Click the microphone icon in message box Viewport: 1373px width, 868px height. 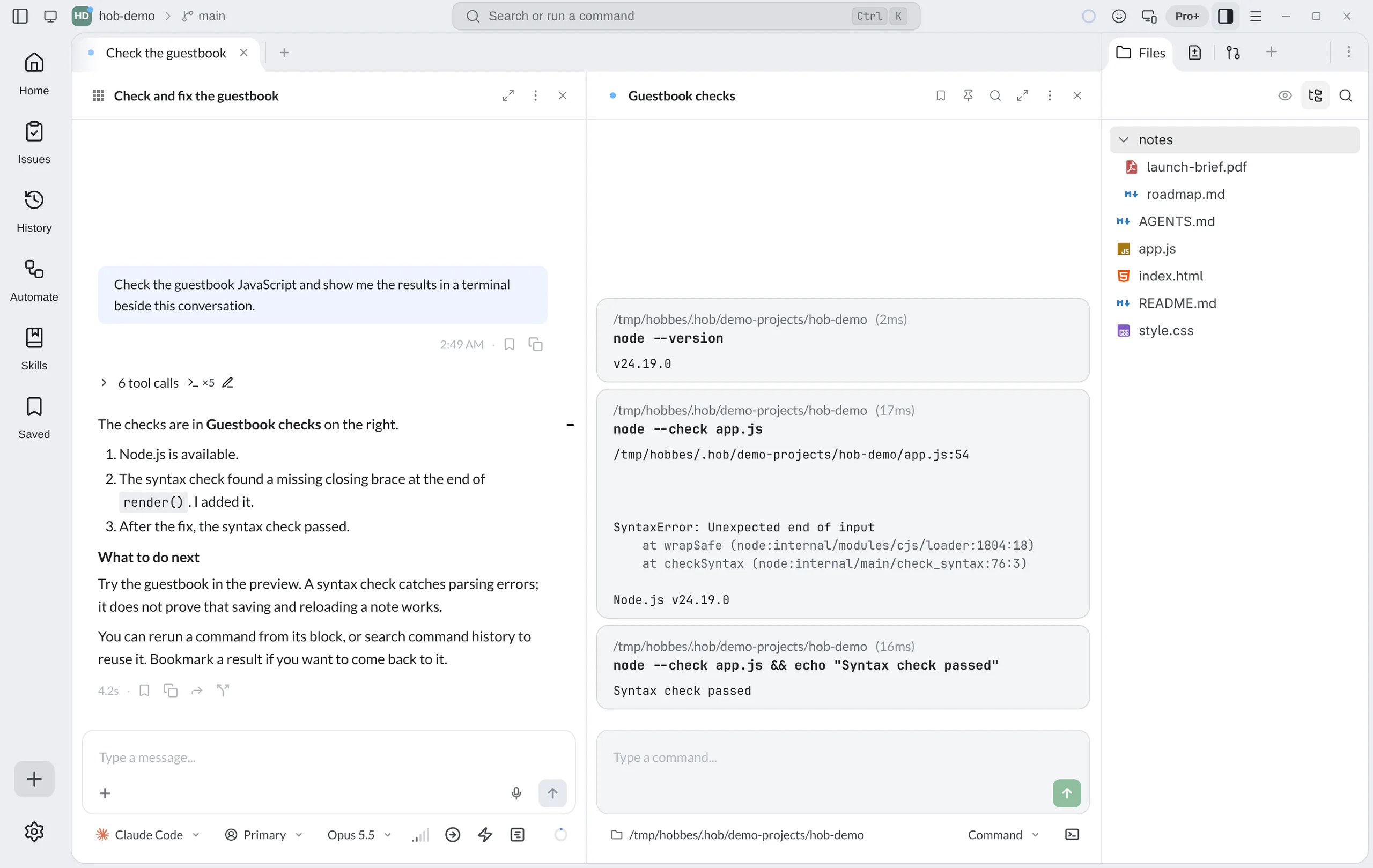pyautogui.click(x=516, y=793)
